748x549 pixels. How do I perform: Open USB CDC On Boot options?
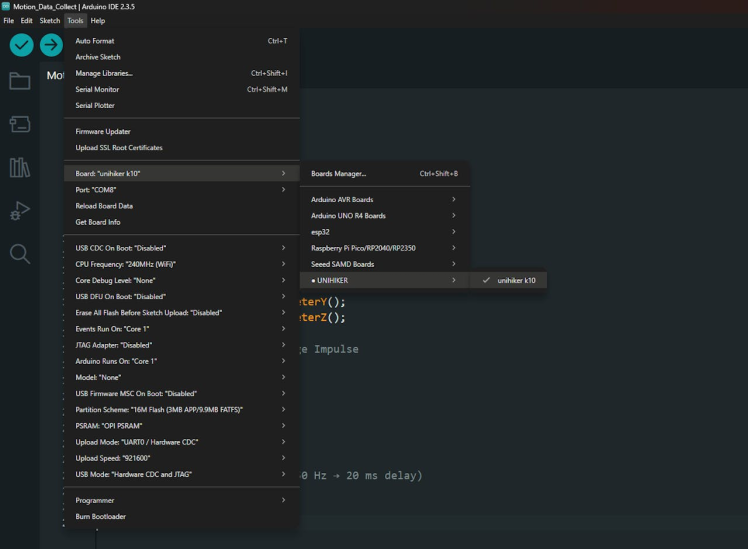[x=180, y=248]
